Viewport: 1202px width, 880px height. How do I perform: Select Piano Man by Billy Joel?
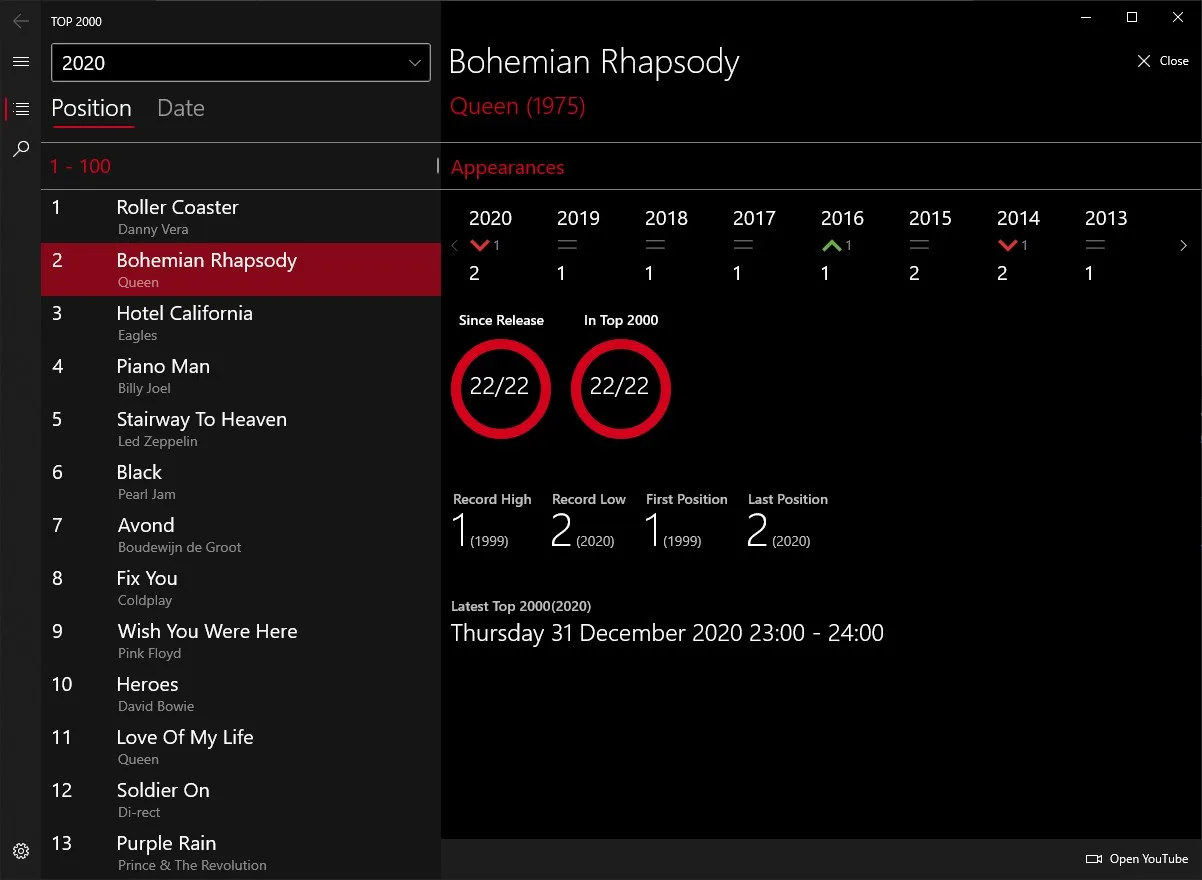[241, 375]
